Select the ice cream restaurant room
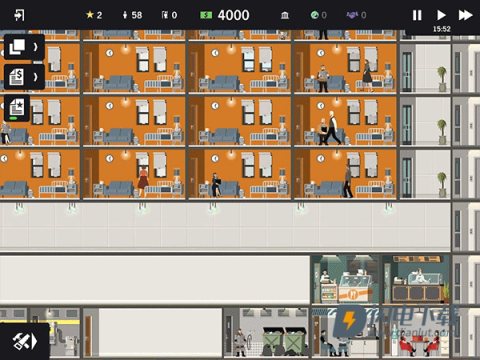This screenshot has width=480, height=360. tap(345, 279)
